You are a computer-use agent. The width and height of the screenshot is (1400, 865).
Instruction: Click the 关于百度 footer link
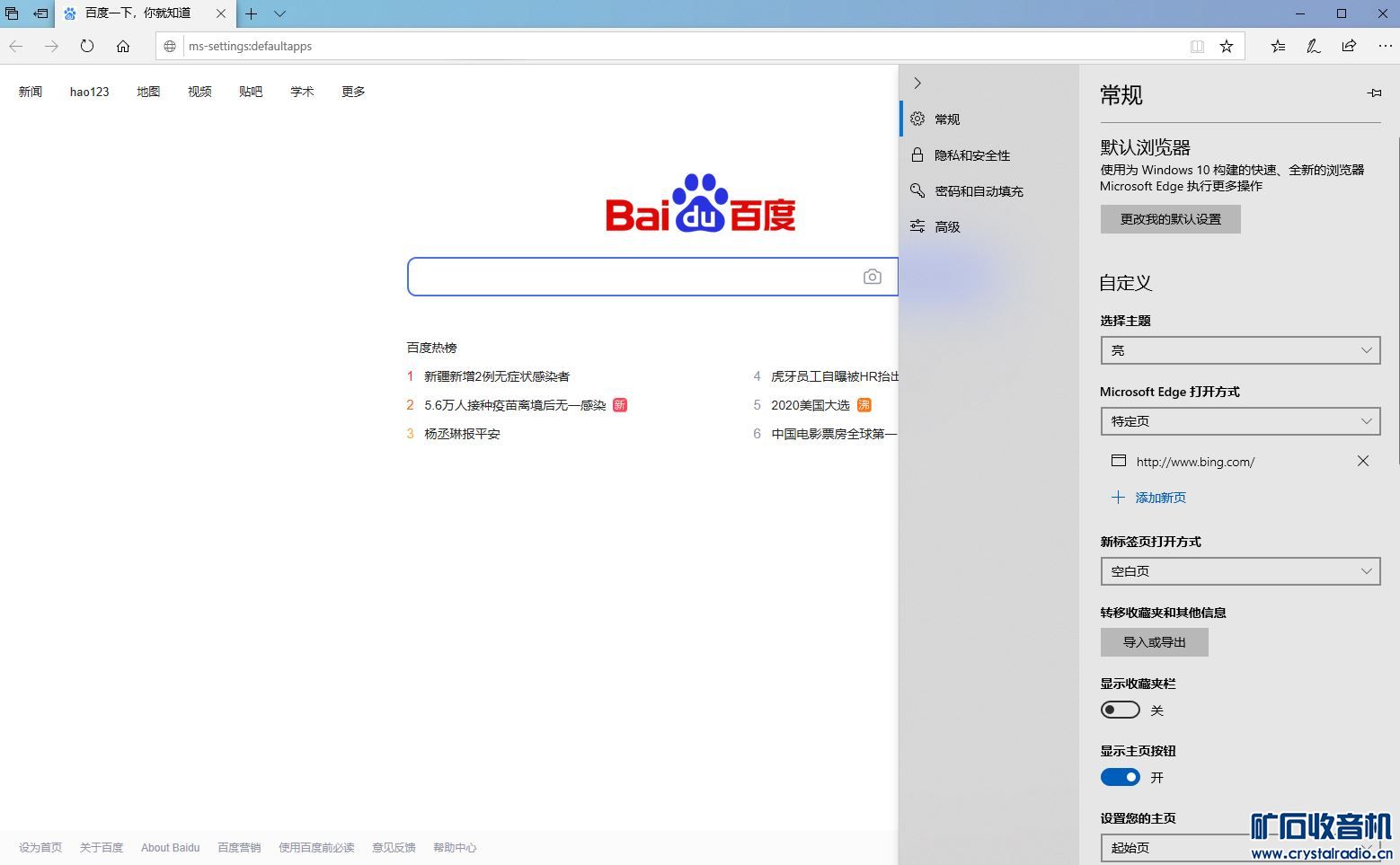pos(102,848)
